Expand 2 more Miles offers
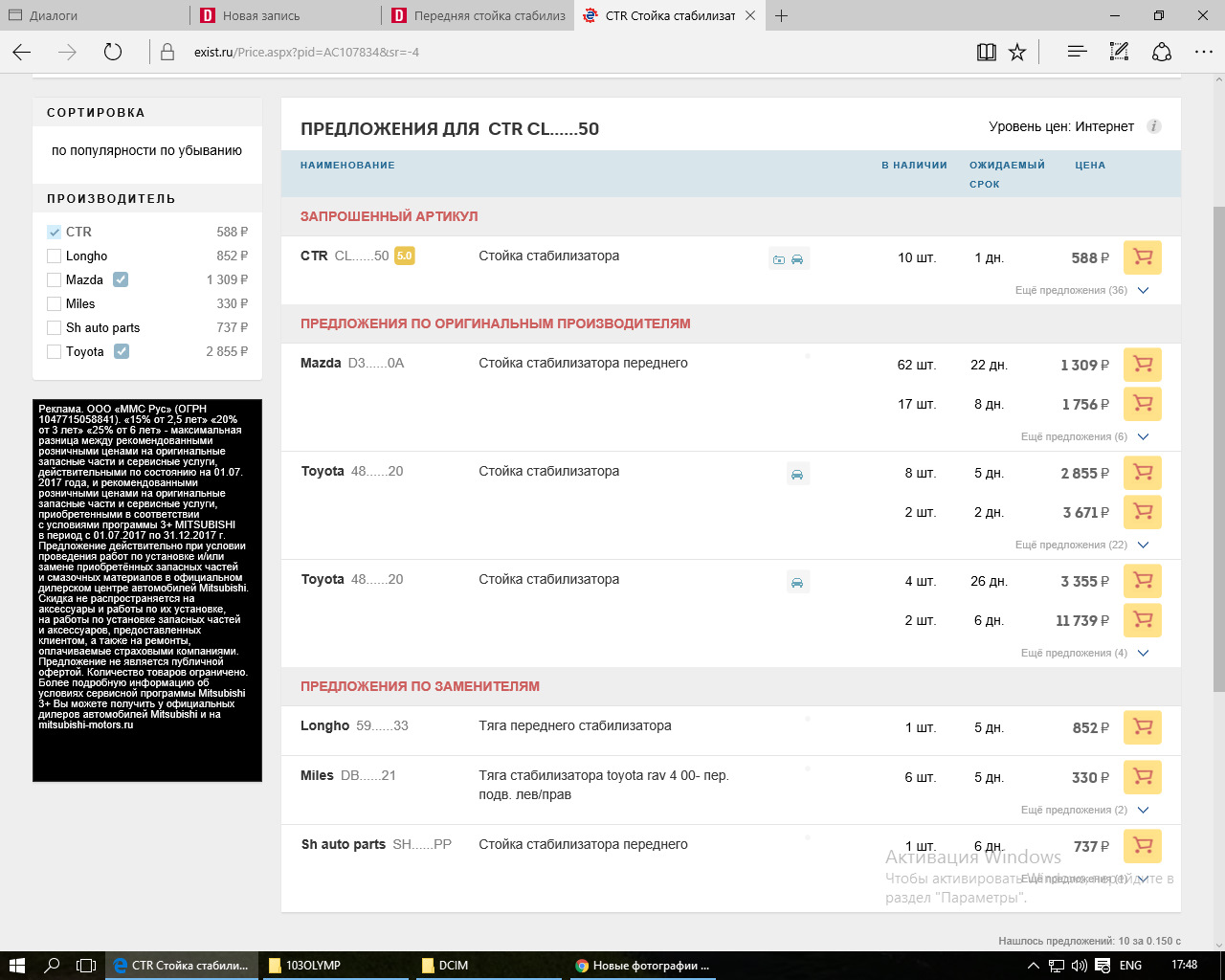This screenshot has width=1225, height=980. 1084,810
